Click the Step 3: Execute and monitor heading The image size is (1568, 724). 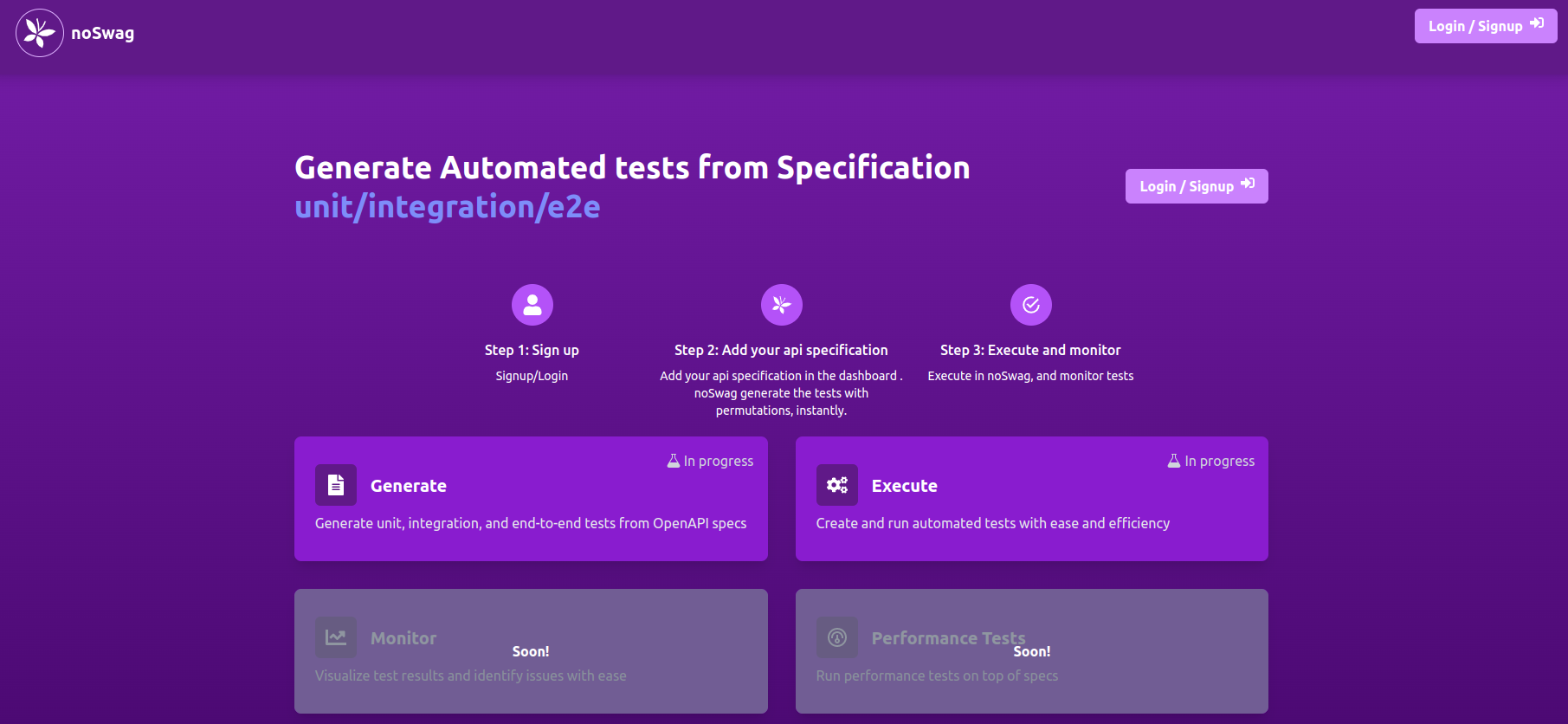(1030, 350)
